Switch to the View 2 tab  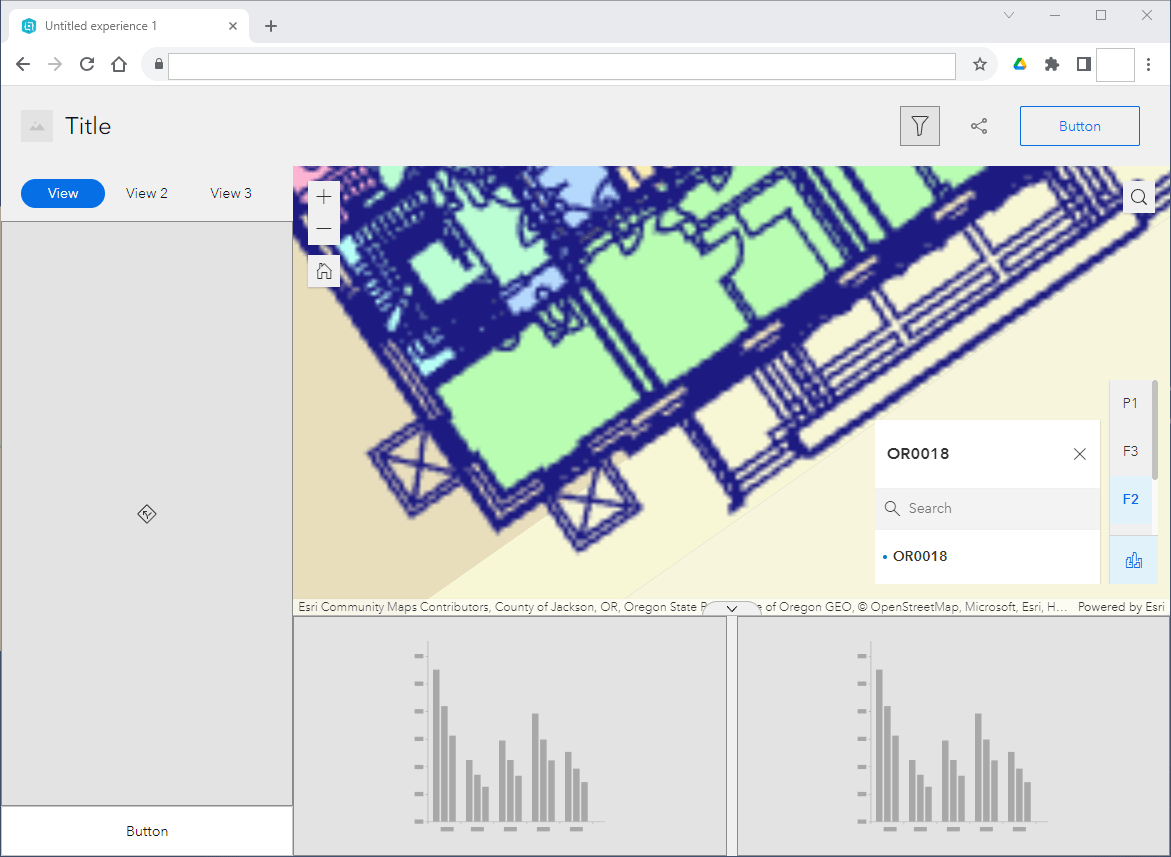[146, 193]
